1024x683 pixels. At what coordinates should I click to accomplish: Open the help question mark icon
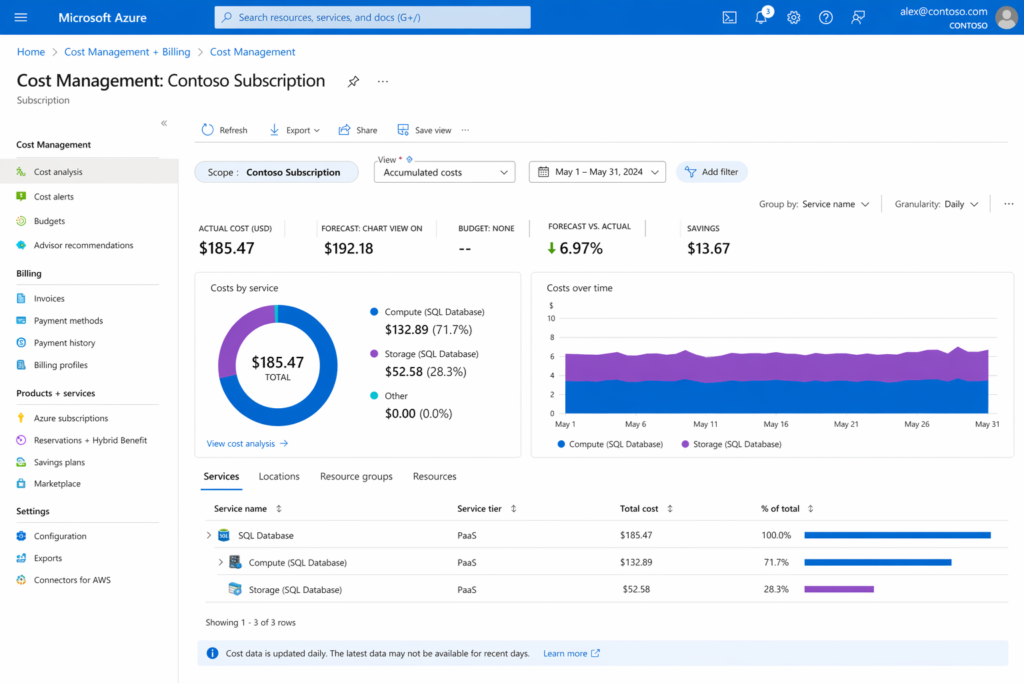pos(825,17)
